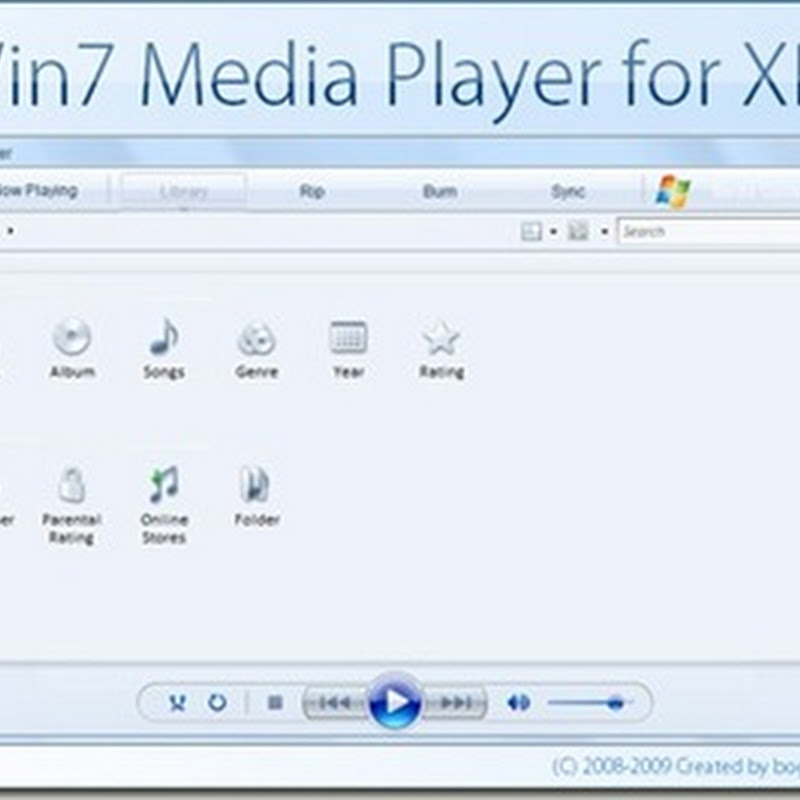Click the Windows logo icon
800x800 pixels.
673,191
